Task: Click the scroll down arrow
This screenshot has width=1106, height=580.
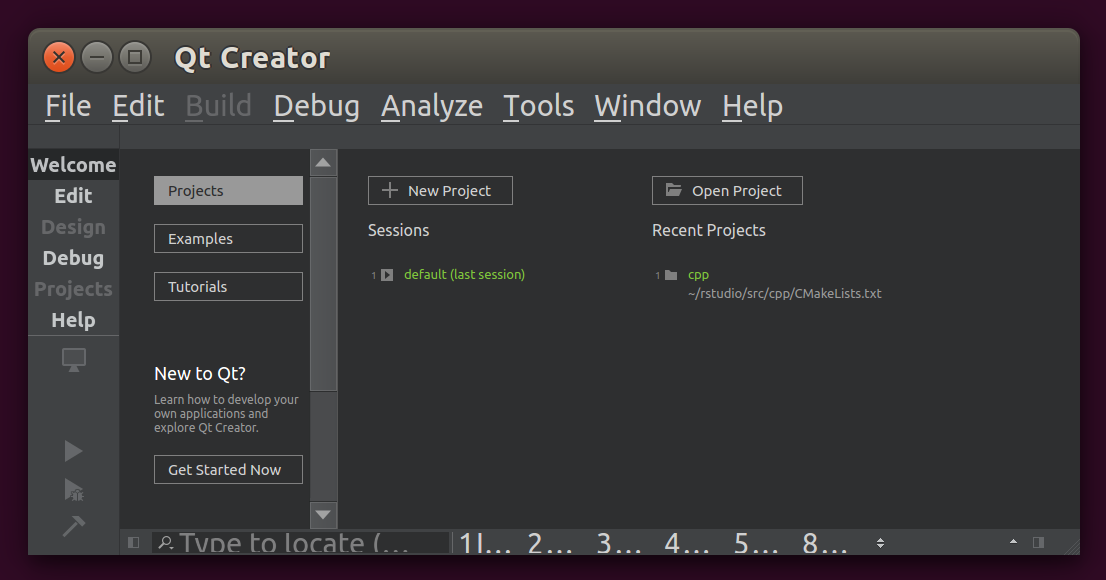Action: 323,515
